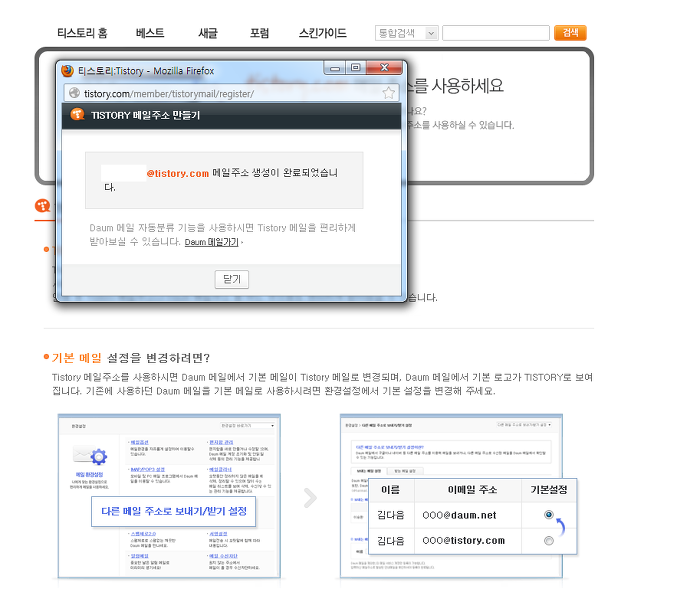Click the gray arrow between screenshots
Screen dimensions: 700x602
coord(310,498)
